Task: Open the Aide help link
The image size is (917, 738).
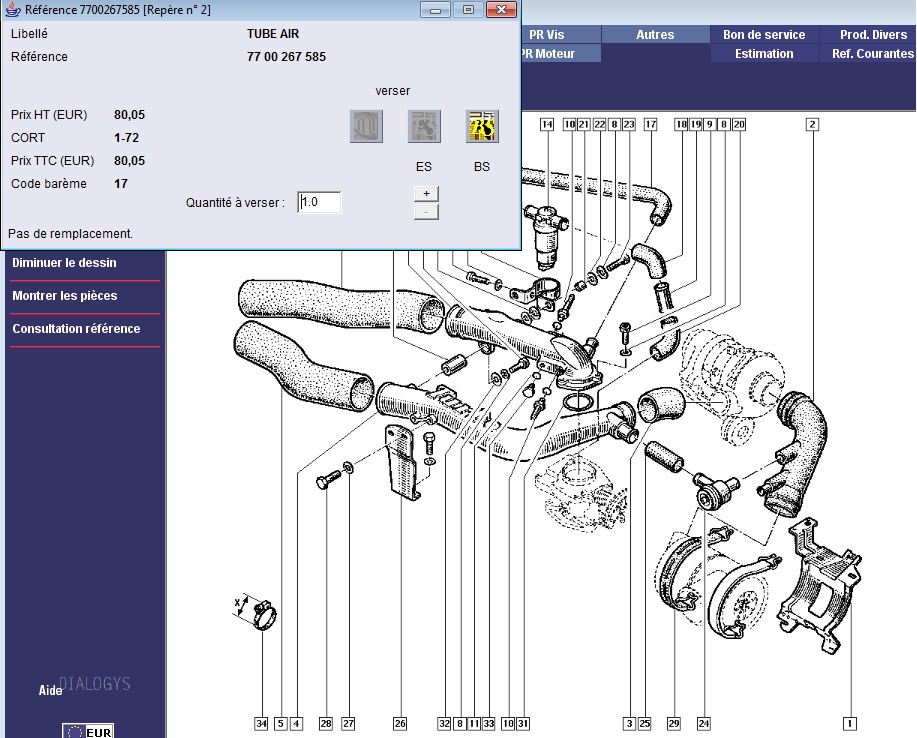Action: (50, 690)
